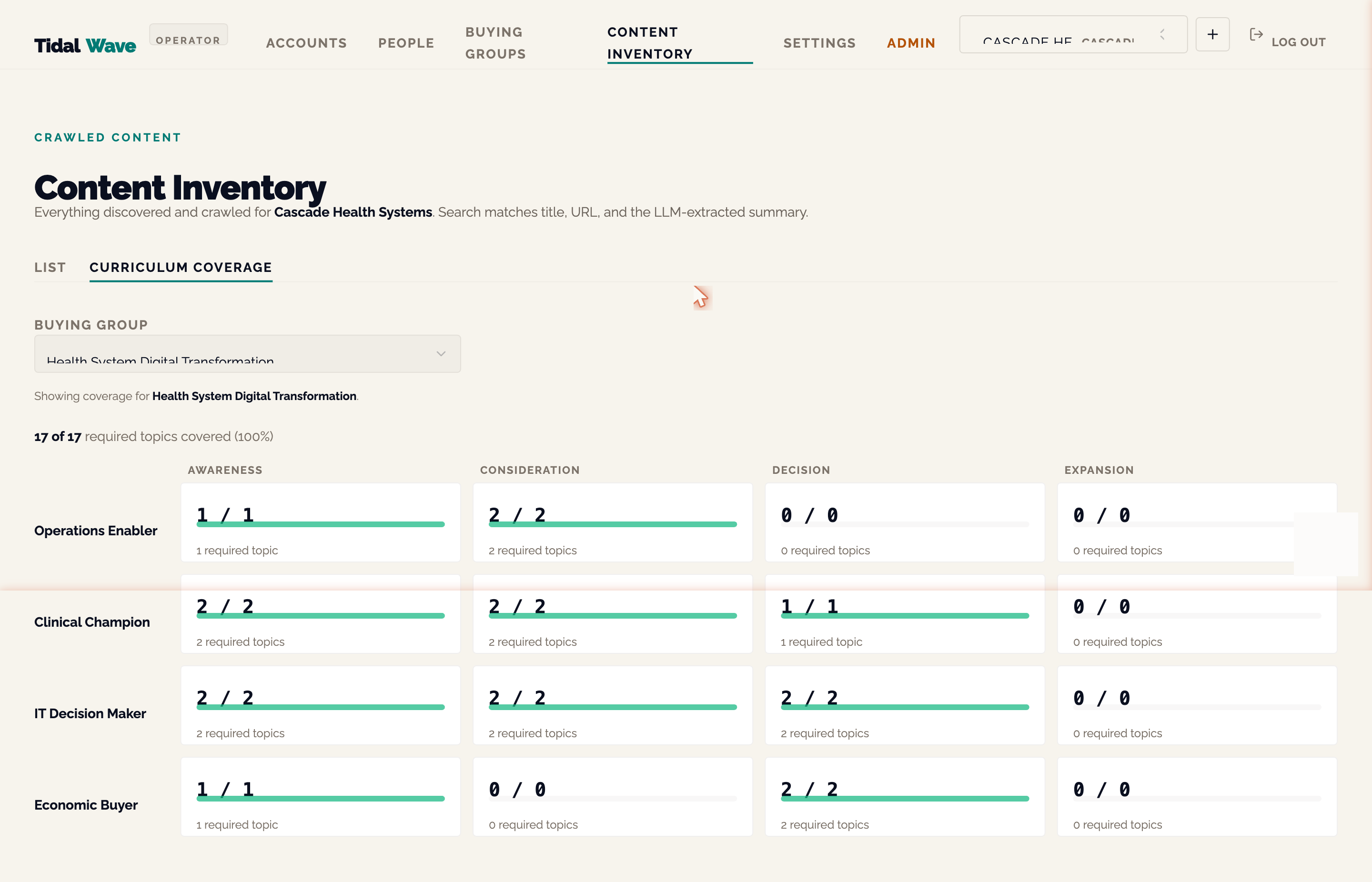1372x882 pixels.
Task: Click the Clinical Champion row label
Action: [92, 622]
